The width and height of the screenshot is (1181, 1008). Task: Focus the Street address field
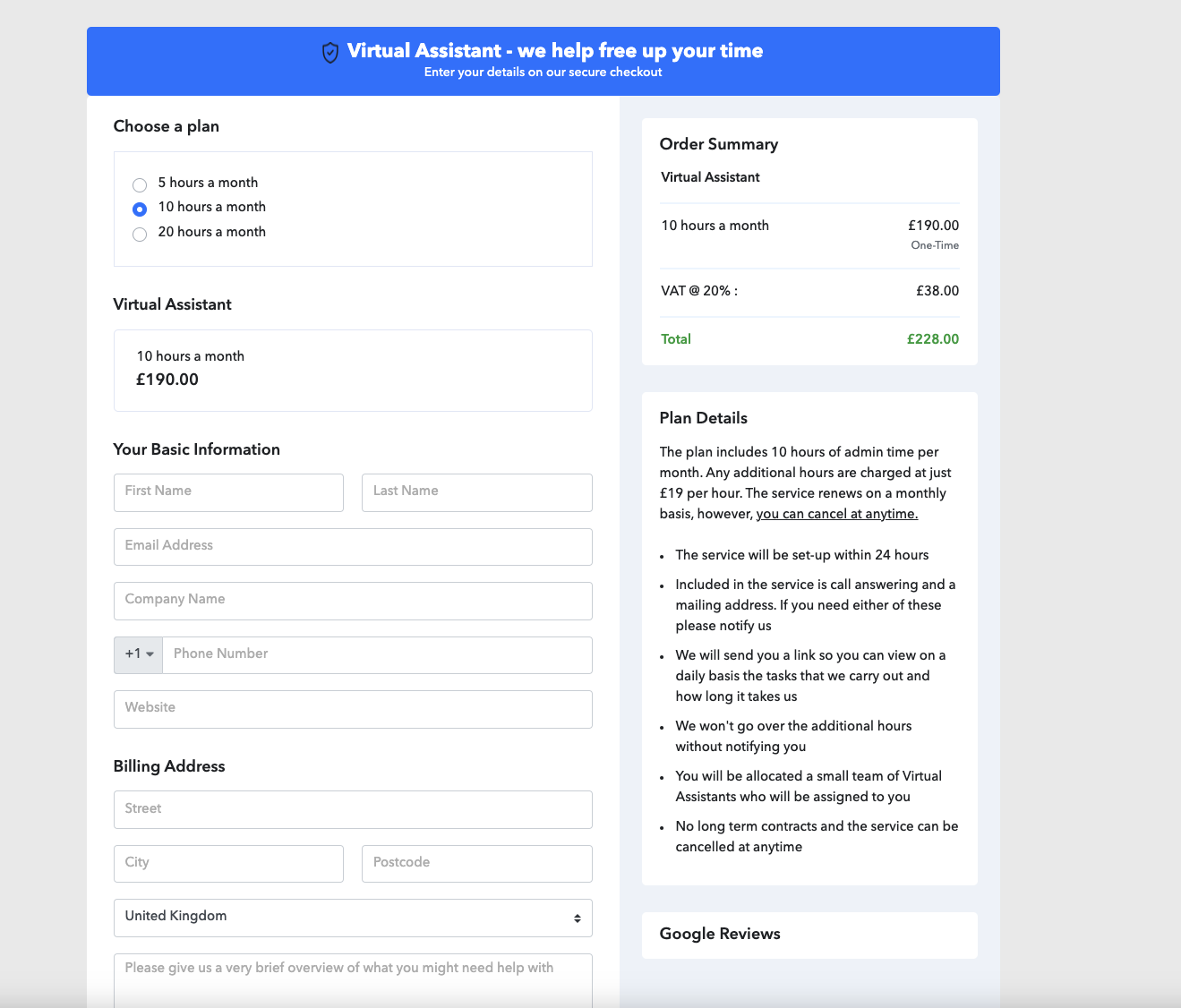coord(353,809)
